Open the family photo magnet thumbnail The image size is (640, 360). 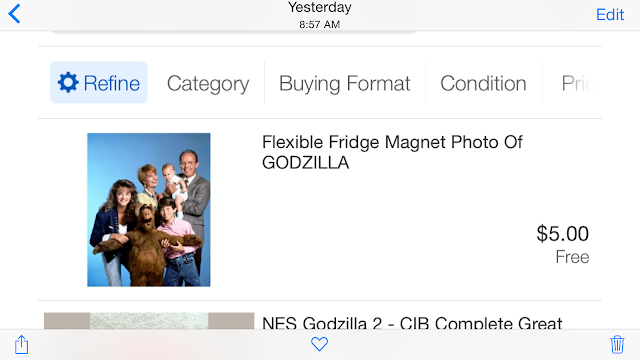(x=149, y=209)
